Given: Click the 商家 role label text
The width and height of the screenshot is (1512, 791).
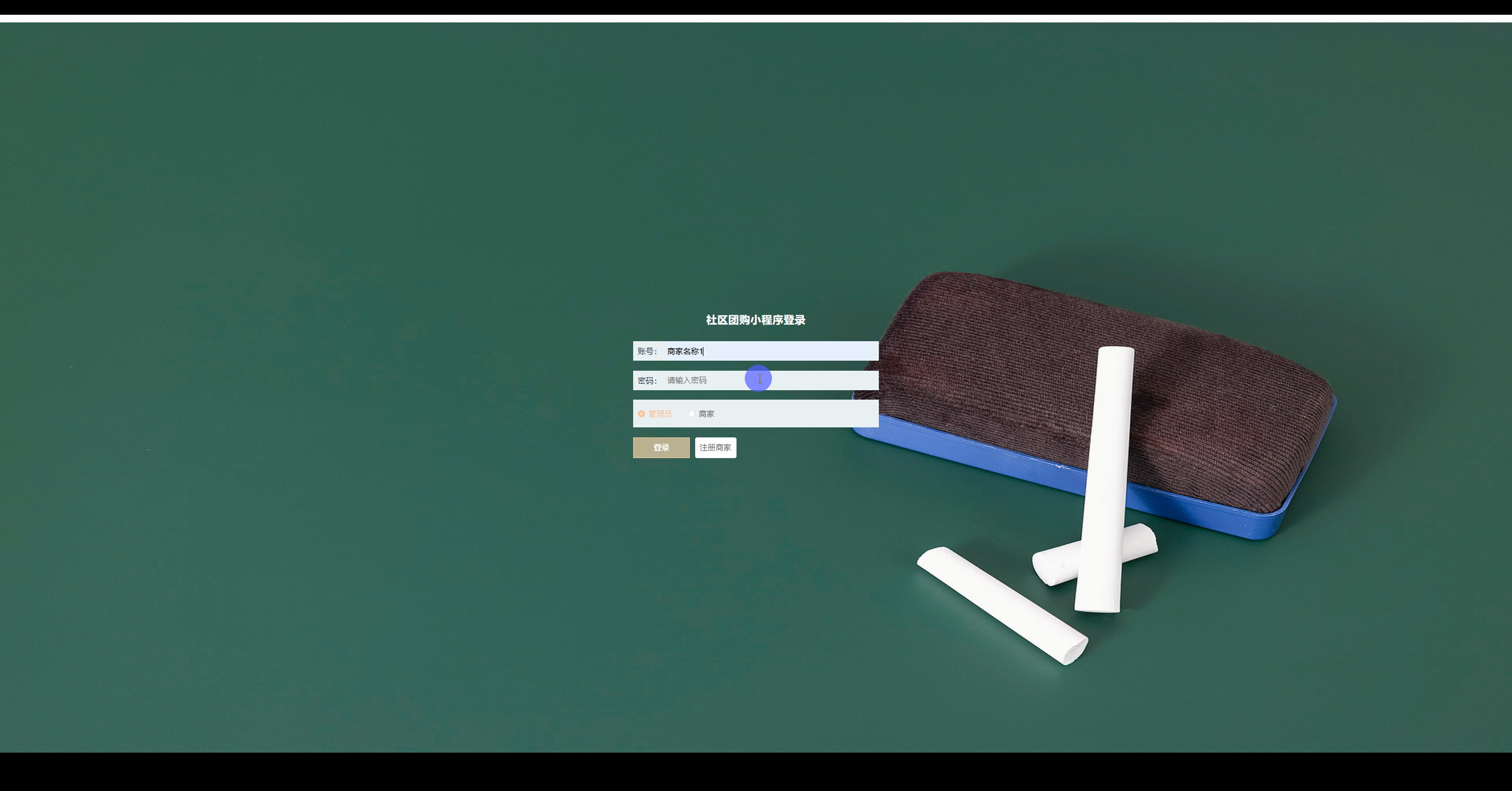Looking at the screenshot, I should coord(706,414).
